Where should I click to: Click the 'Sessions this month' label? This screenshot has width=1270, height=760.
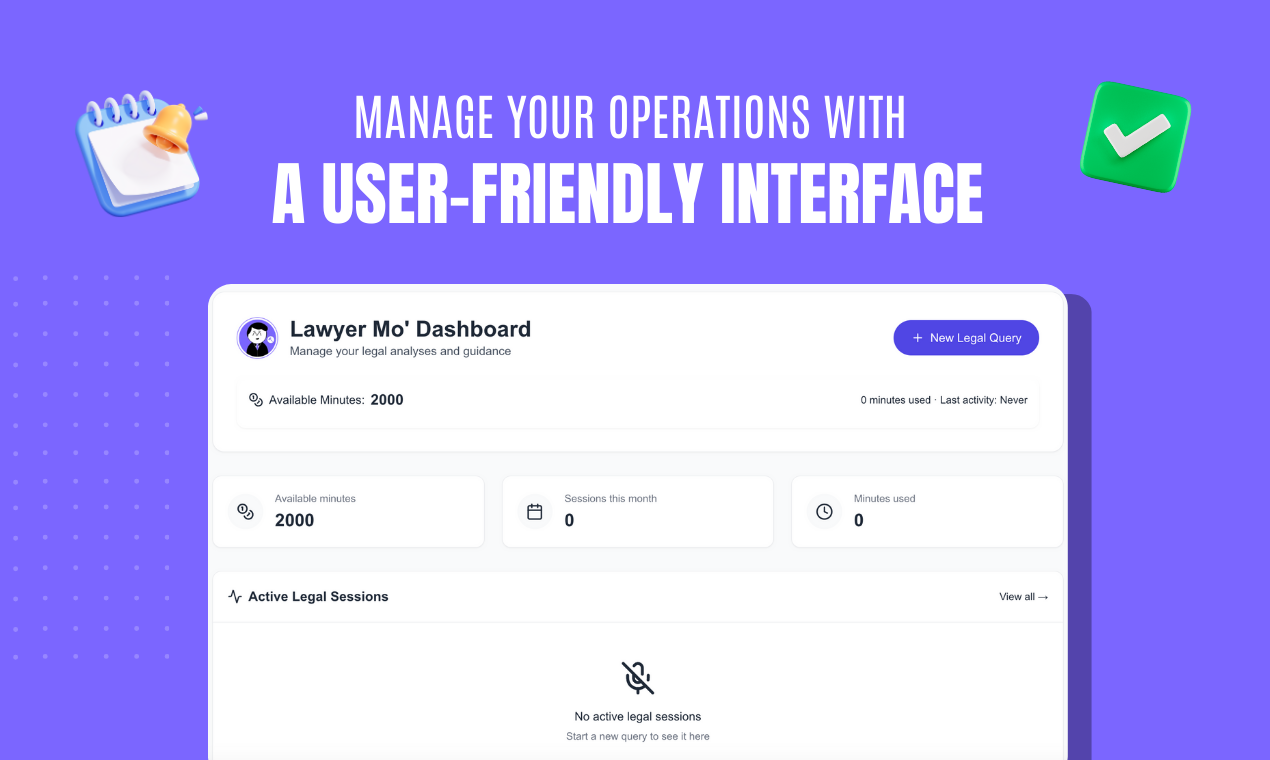610,499
